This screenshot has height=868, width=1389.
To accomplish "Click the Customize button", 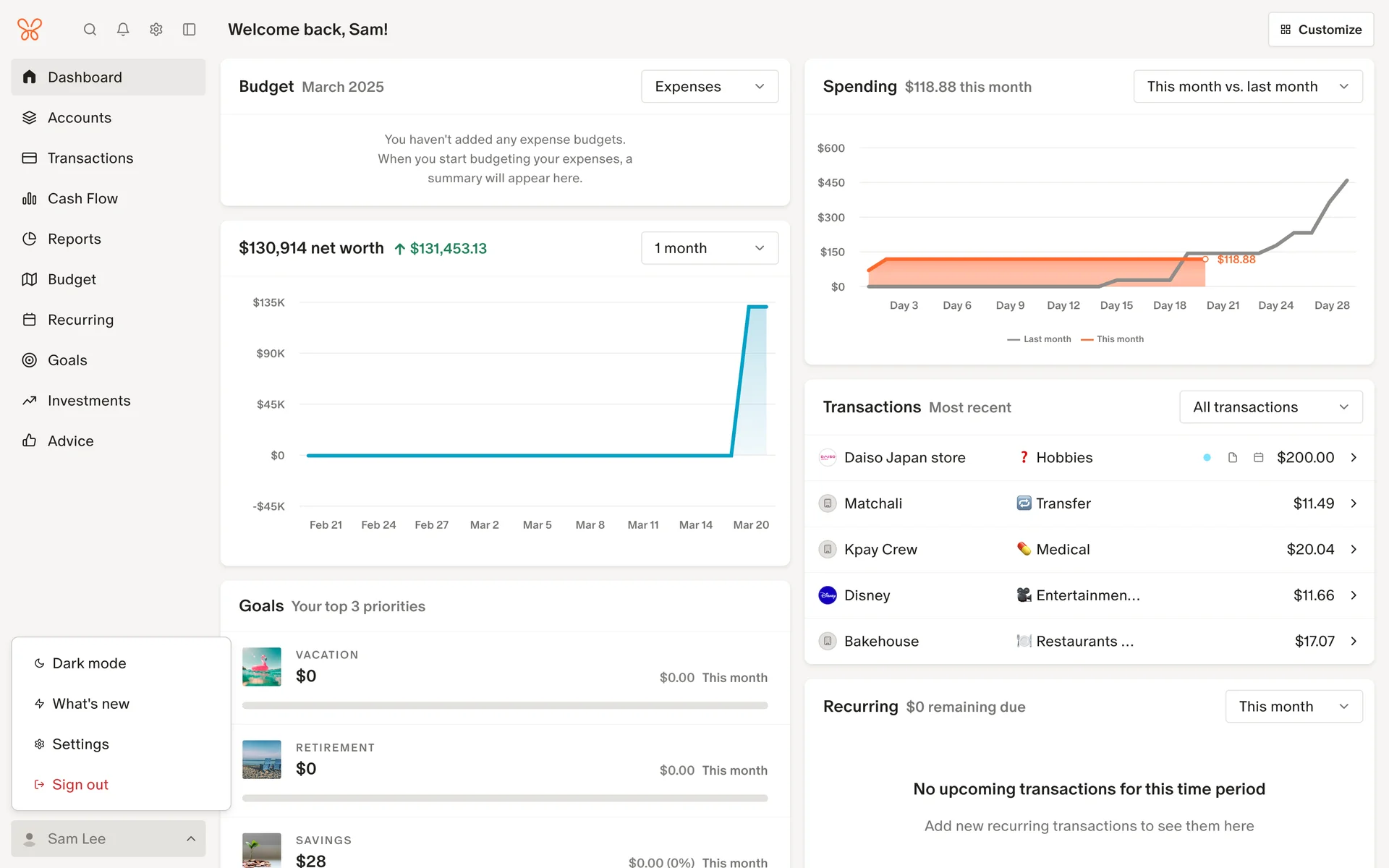I will (1320, 30).
